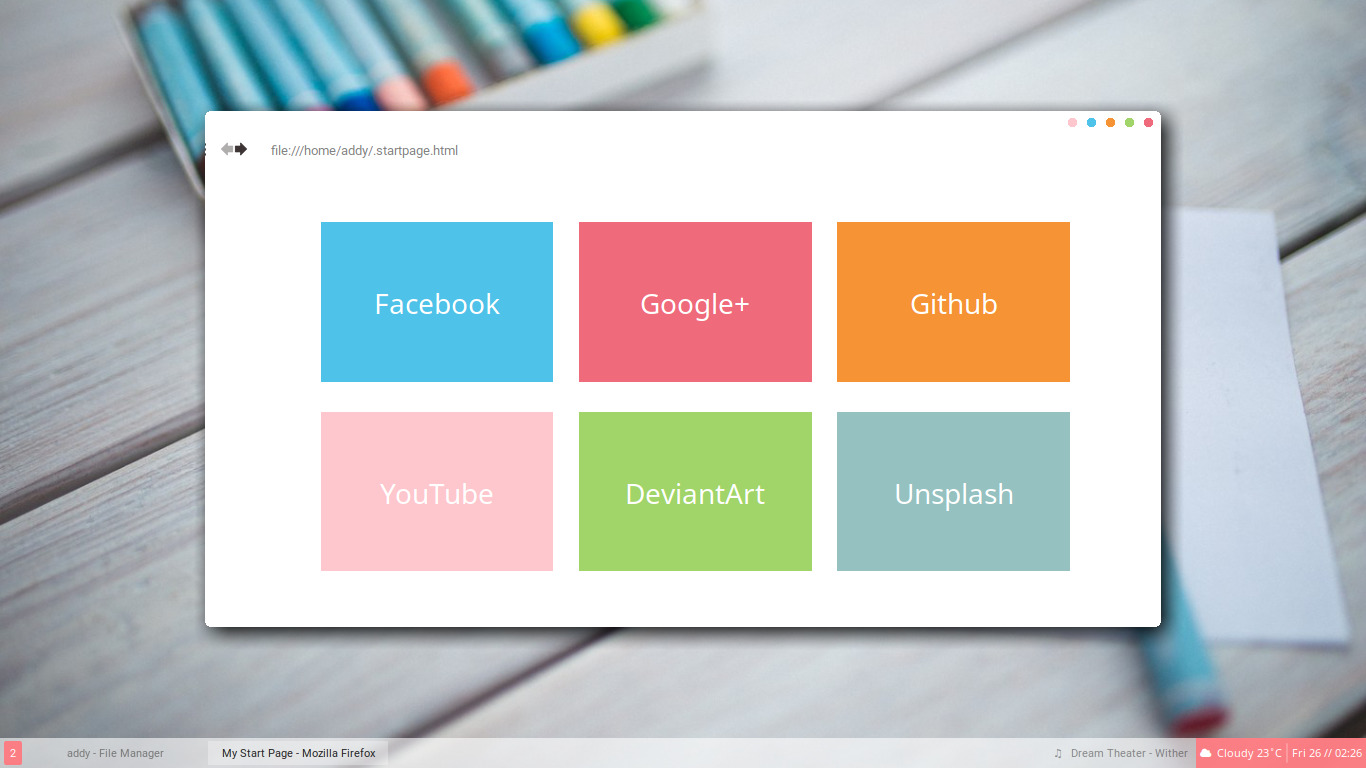
Task: Click the red window dot
Action: [1148, 123]
